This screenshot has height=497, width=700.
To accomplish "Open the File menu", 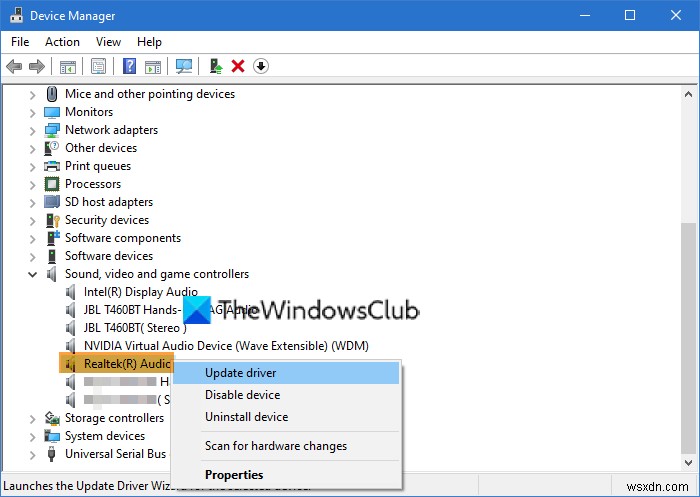I will click(x=20, y=42).
